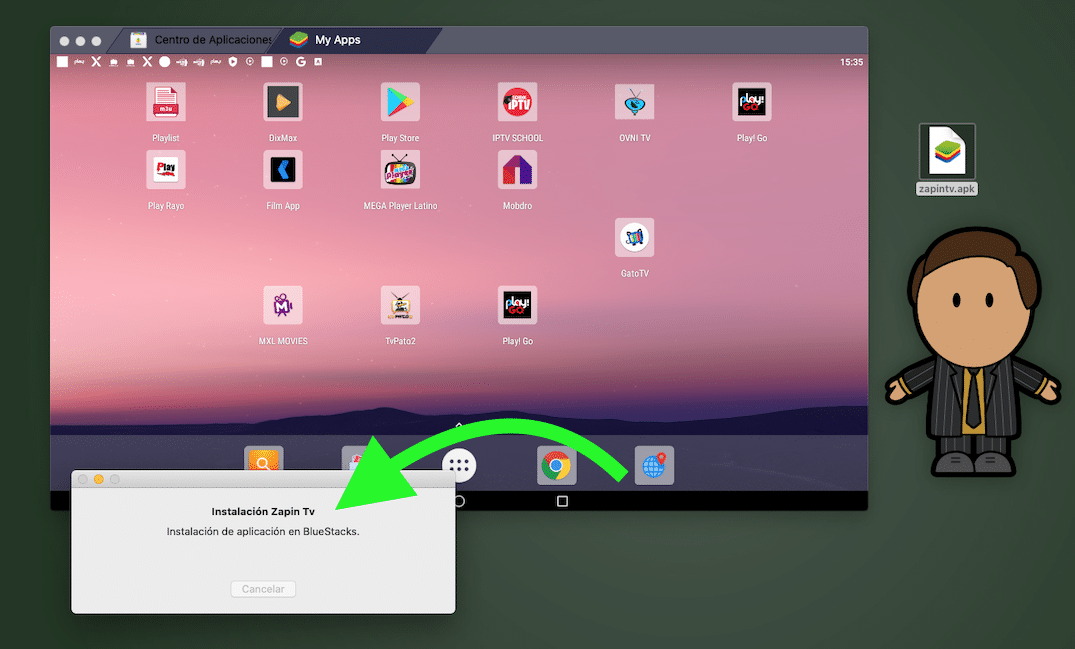Launch MEGA Player Latino
The height and width of the screenshot is (649, 1075).
[x=399, y=170]
